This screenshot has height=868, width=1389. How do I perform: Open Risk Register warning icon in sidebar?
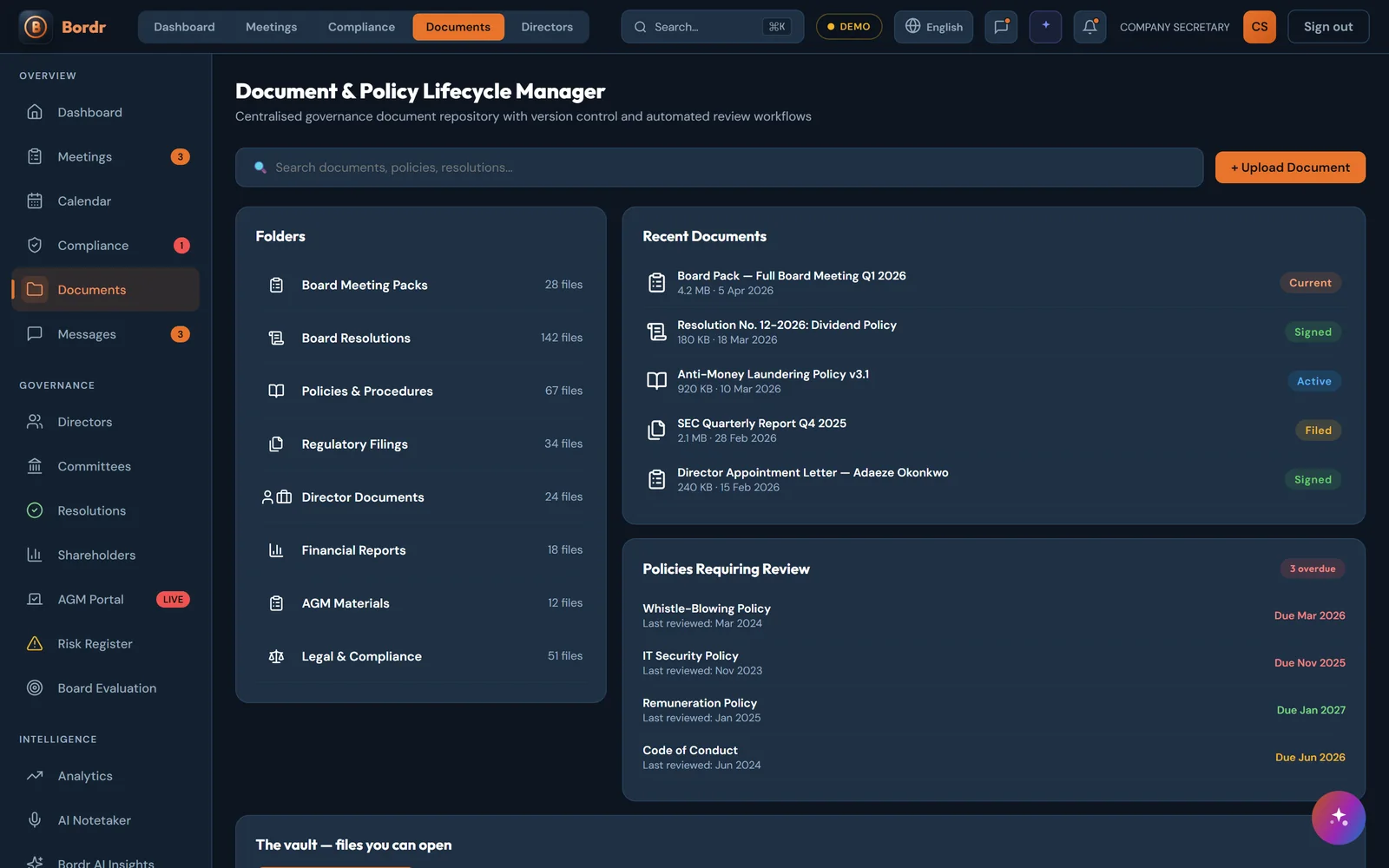35,643
